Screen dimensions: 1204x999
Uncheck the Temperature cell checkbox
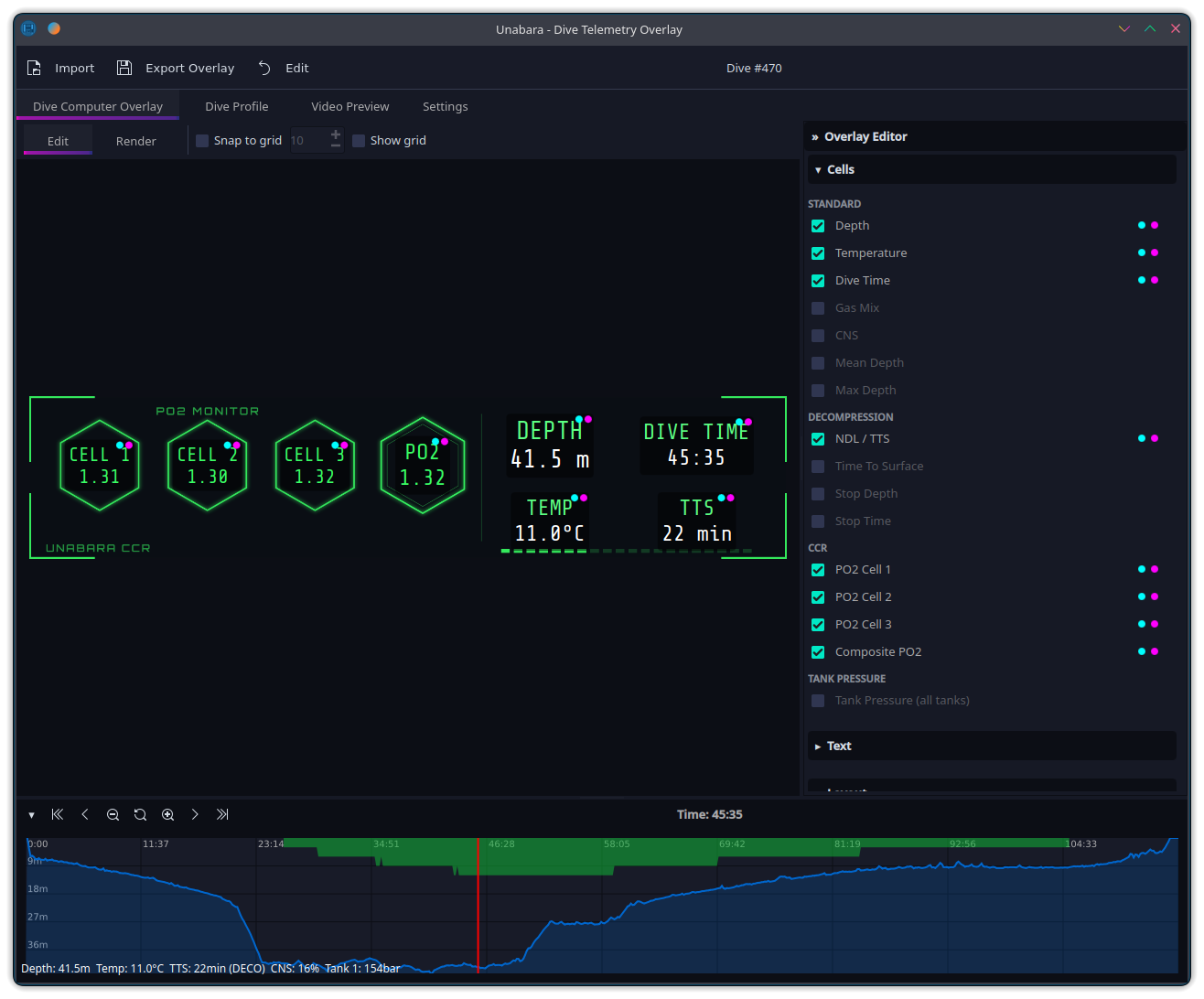(818, 253)
